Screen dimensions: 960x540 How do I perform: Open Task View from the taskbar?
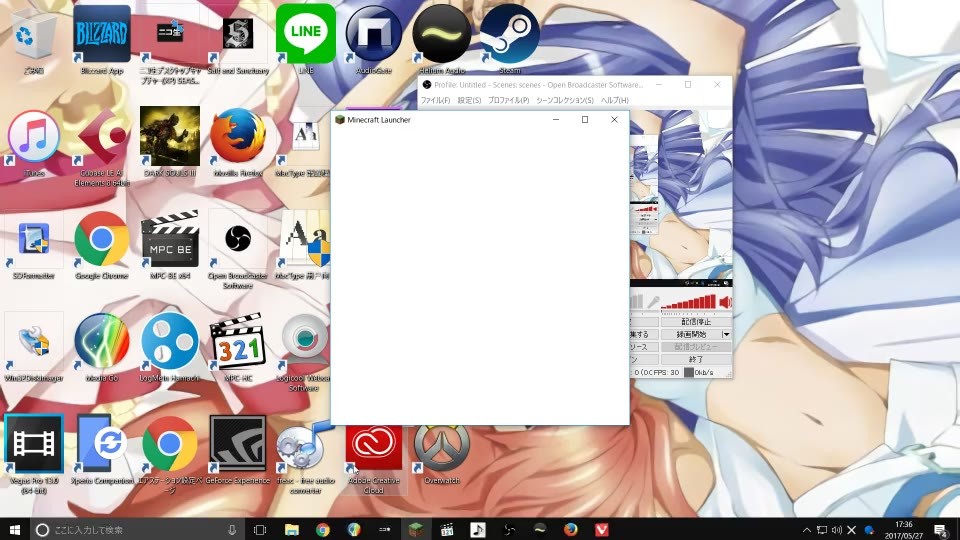[x=260, y=530]
